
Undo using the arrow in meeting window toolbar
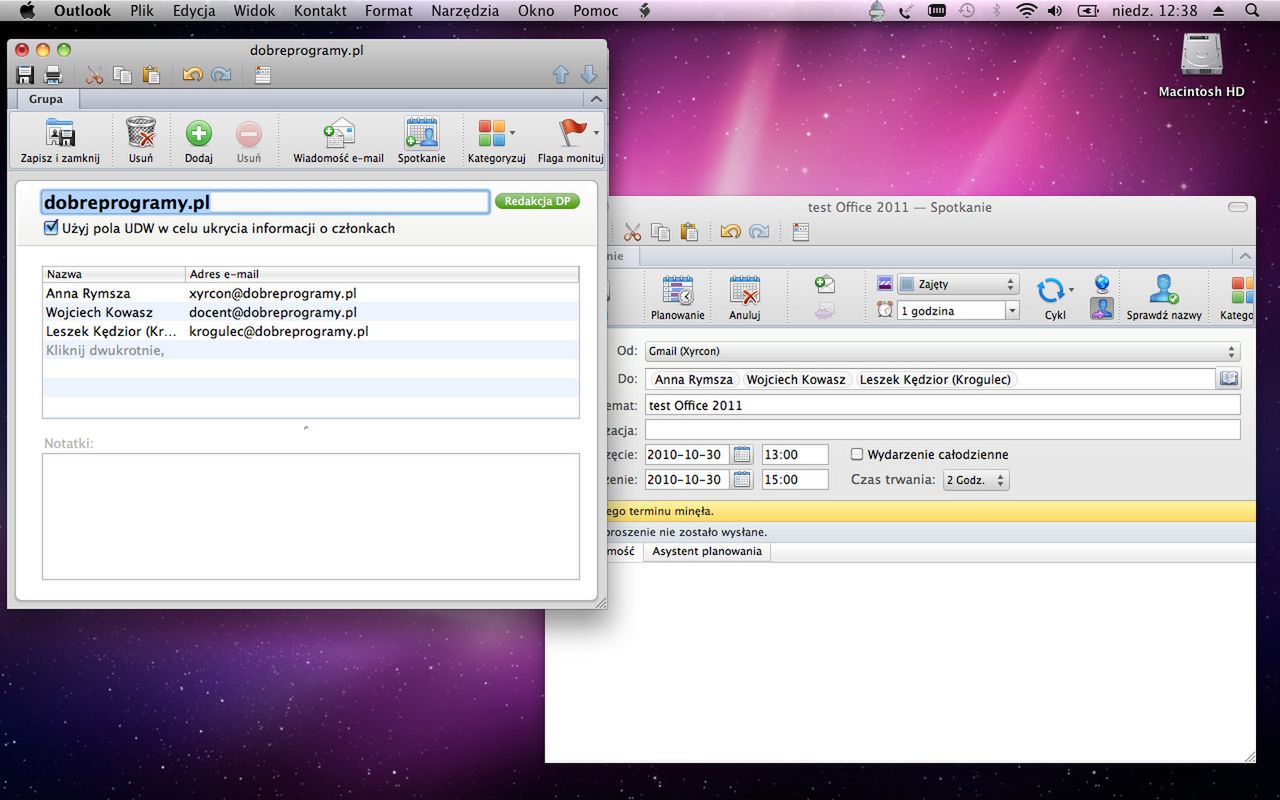pos(731,232)
